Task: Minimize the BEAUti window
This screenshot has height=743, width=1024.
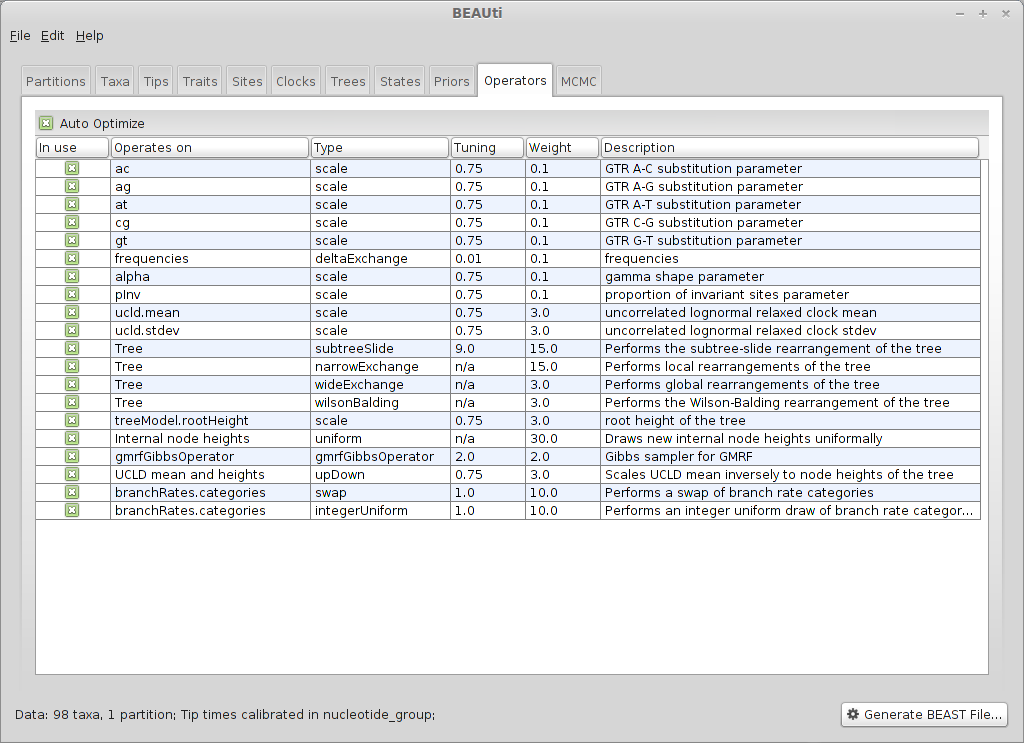Action: click(x=960, y=14)
